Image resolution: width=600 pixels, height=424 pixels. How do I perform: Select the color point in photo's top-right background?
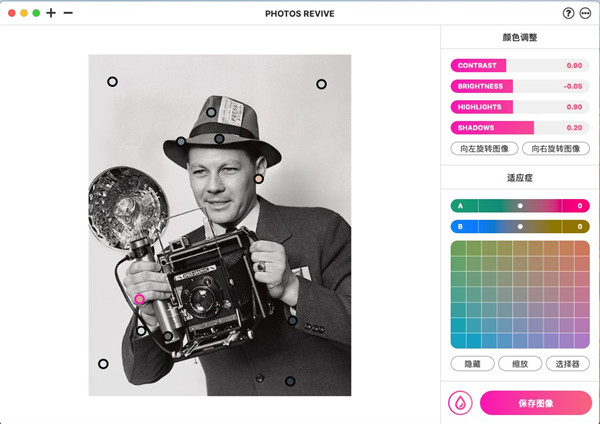[321, 84]
